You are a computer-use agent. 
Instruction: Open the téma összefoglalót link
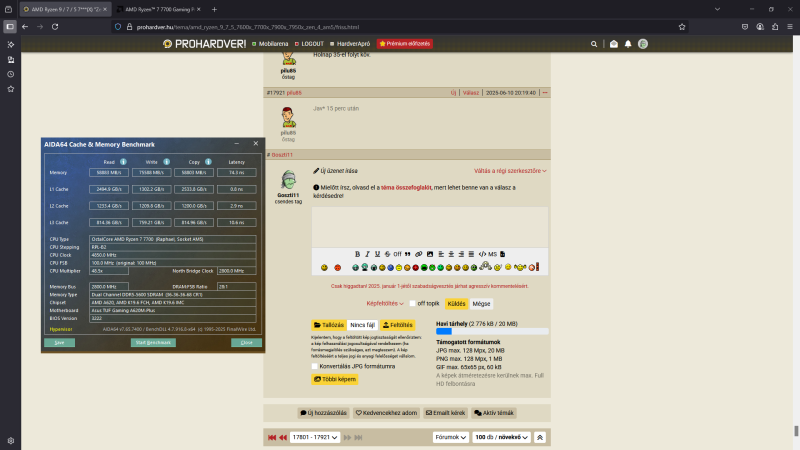(x=406, y=188)
